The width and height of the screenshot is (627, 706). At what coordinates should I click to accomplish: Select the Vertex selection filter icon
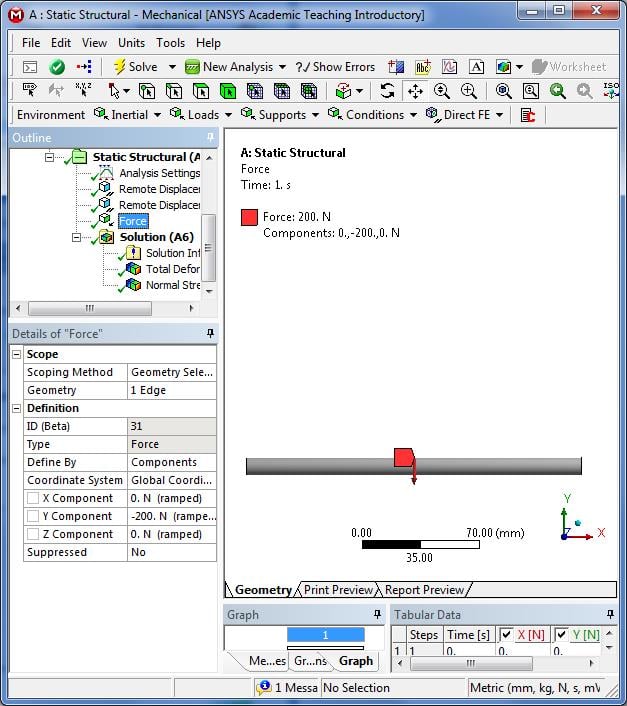coord(147,91)
